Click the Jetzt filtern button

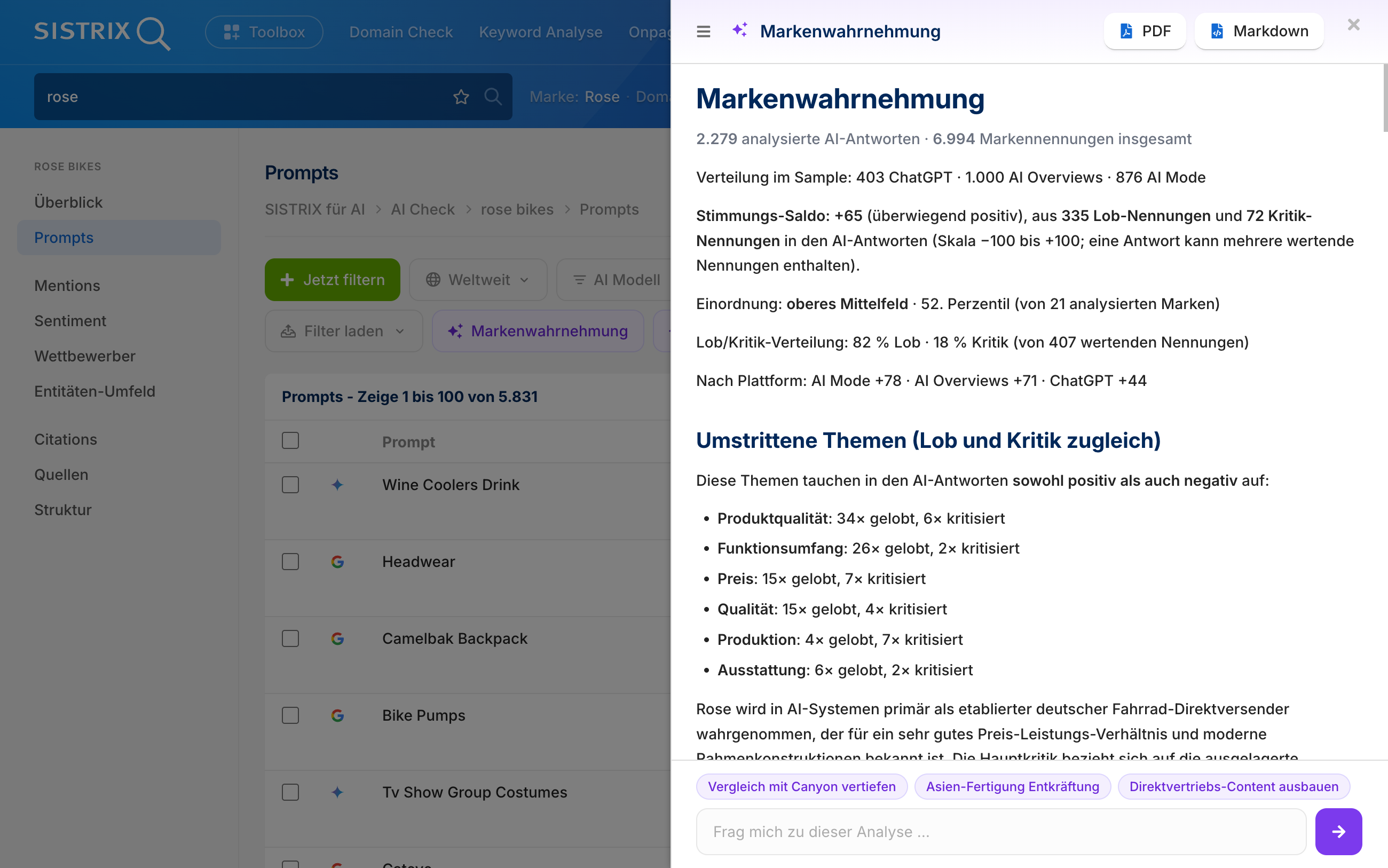(x=333, y=280)
